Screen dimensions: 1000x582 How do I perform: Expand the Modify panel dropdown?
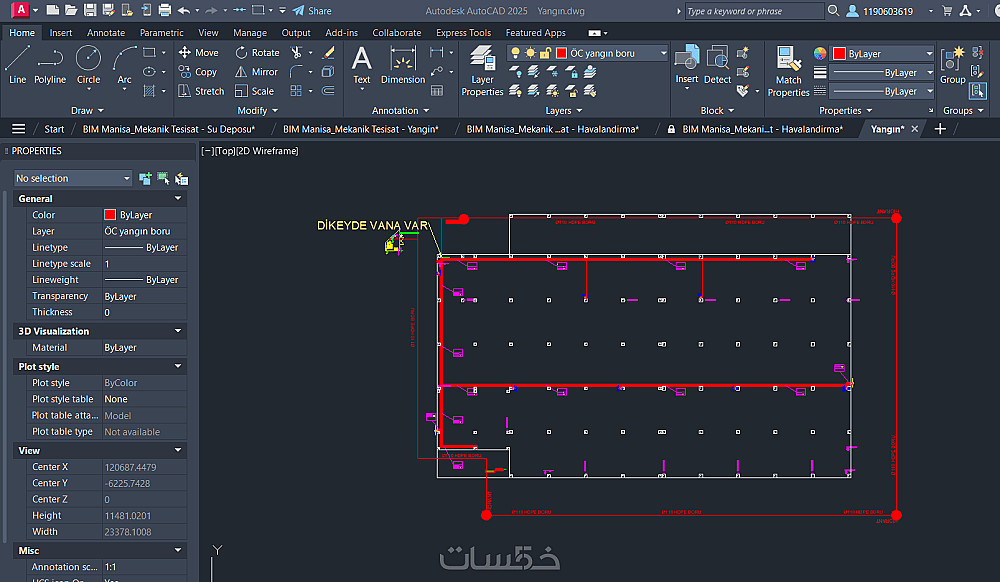pos(258,110)
